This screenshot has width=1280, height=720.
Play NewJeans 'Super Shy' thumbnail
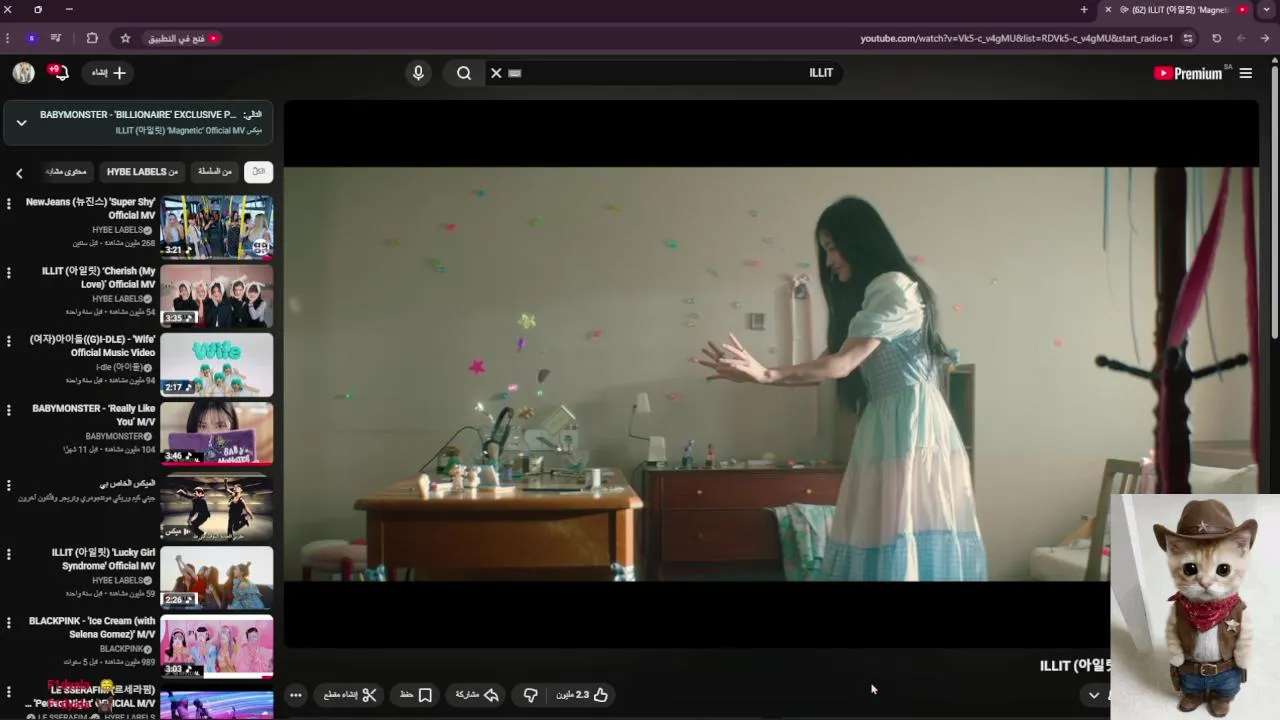click(216, 227)
